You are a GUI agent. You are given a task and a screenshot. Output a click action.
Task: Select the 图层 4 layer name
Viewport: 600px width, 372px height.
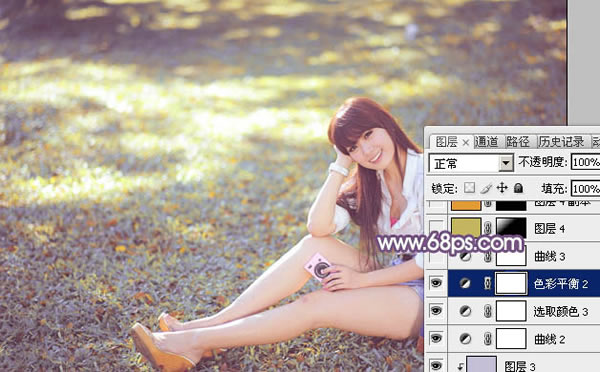(550, 228)
